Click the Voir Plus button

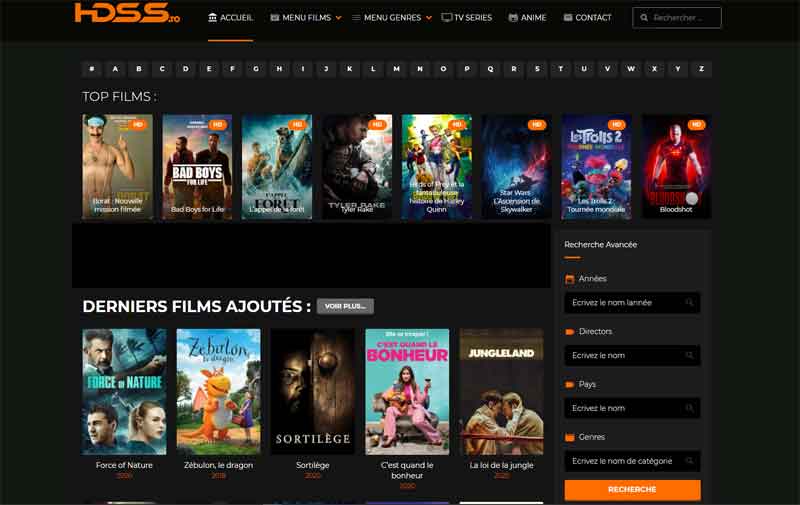pos(345,306)
